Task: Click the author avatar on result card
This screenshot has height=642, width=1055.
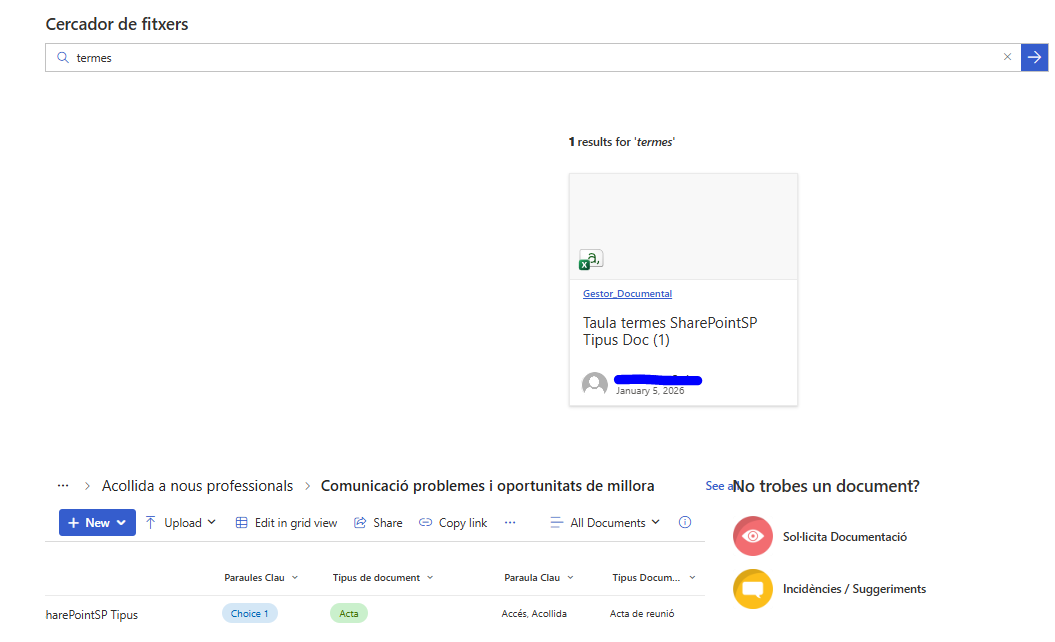Action: [x=595, y=384]
